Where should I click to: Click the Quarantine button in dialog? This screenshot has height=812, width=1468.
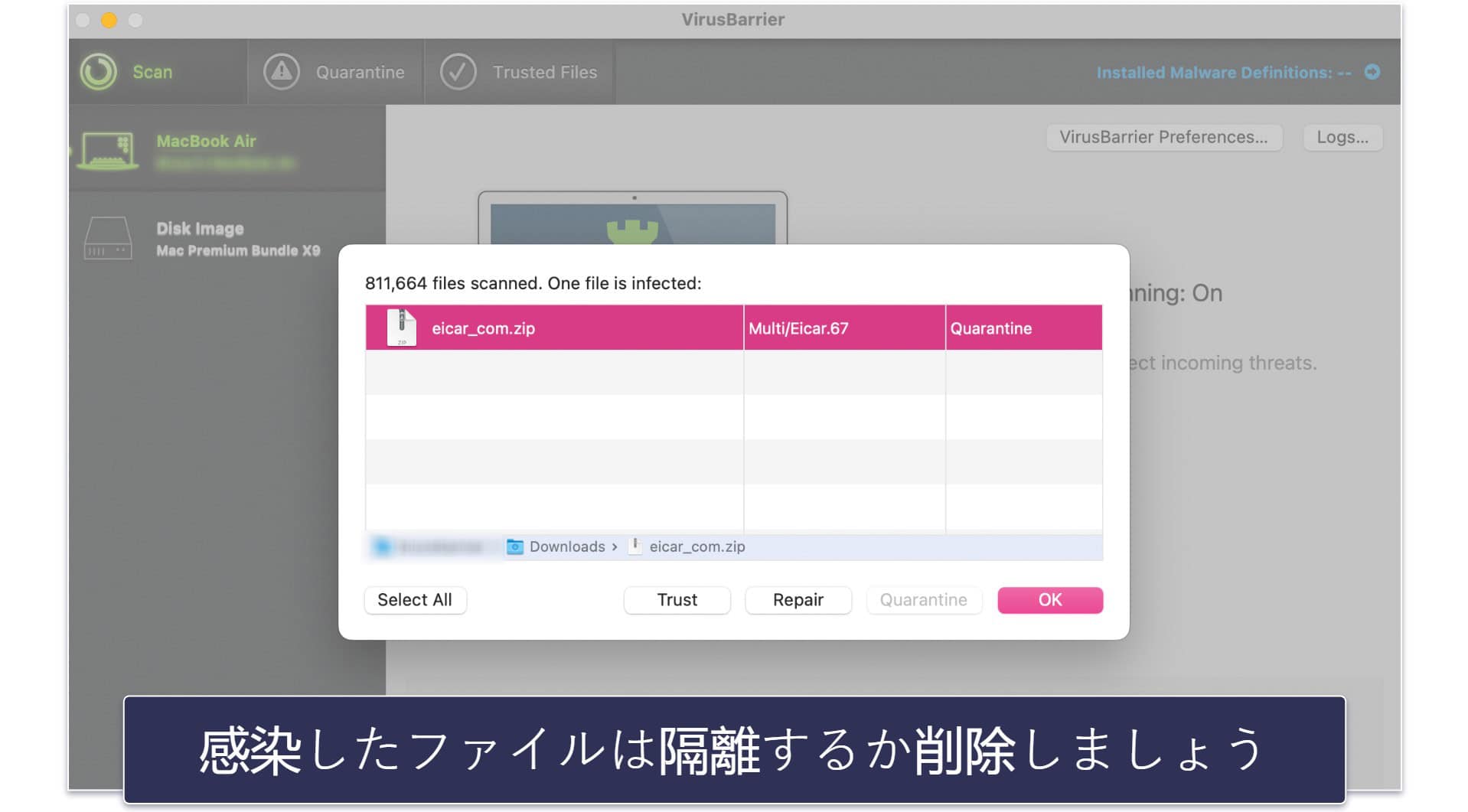924,600
